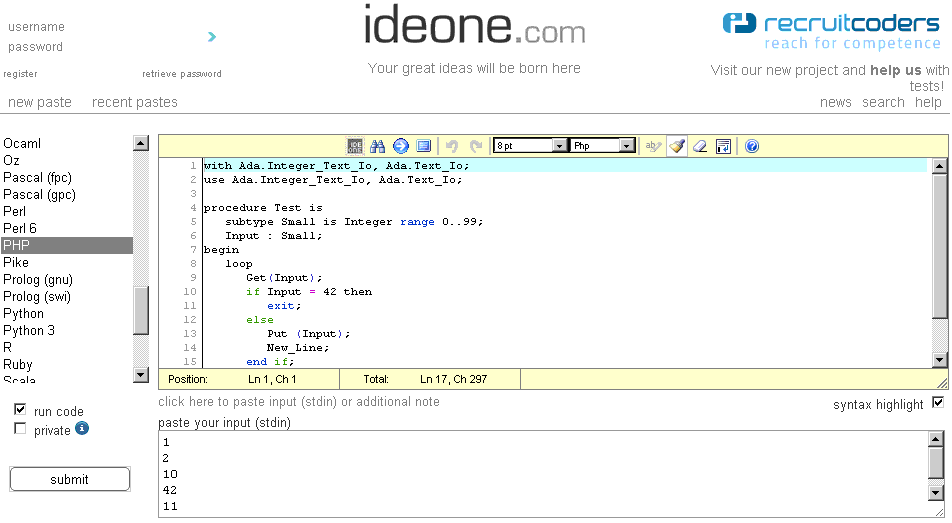Click the stdin scrollbar thumb

(x=936, y=463)
